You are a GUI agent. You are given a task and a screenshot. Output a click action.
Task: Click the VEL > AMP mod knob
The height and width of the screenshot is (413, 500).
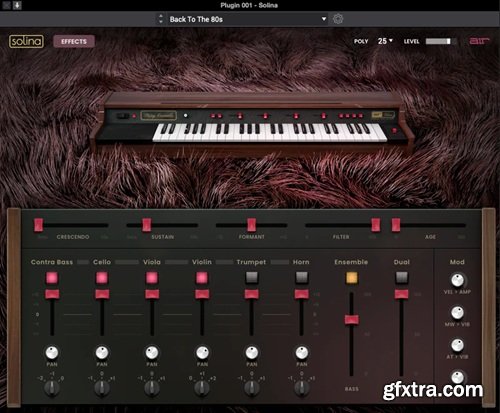pyautogui.click(x=457, y=280)
